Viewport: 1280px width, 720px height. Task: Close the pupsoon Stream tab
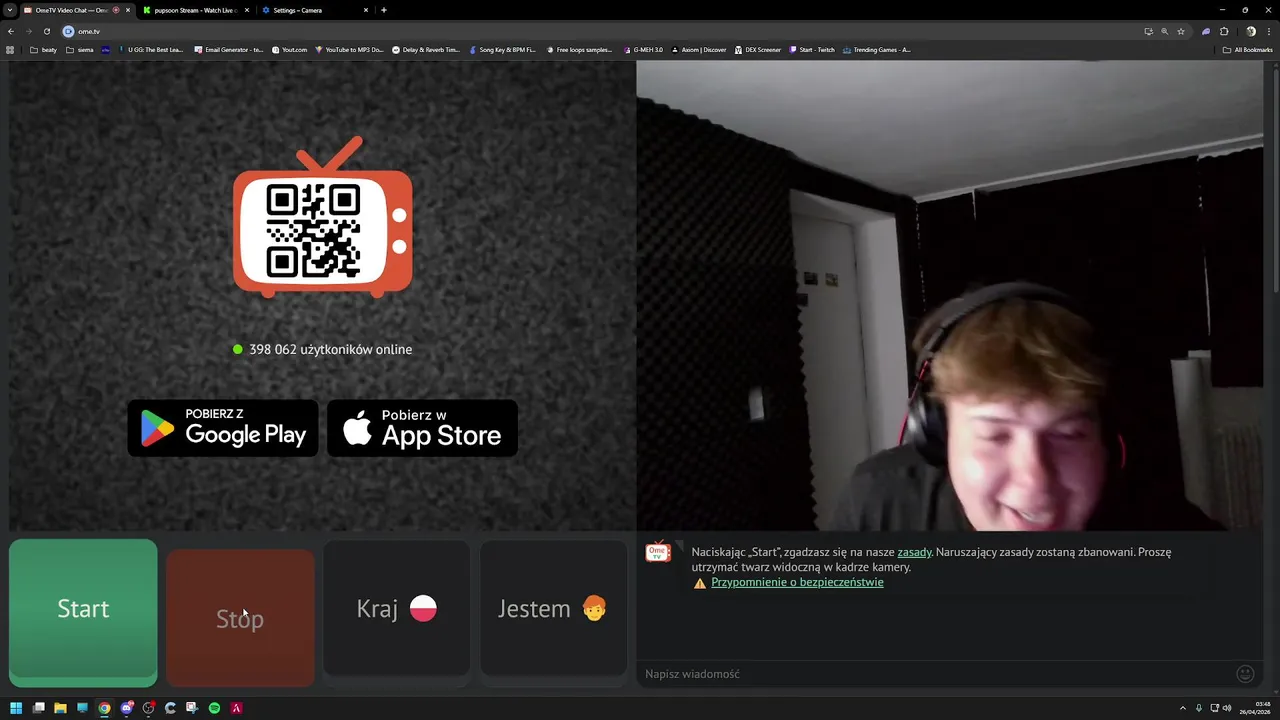246,10
